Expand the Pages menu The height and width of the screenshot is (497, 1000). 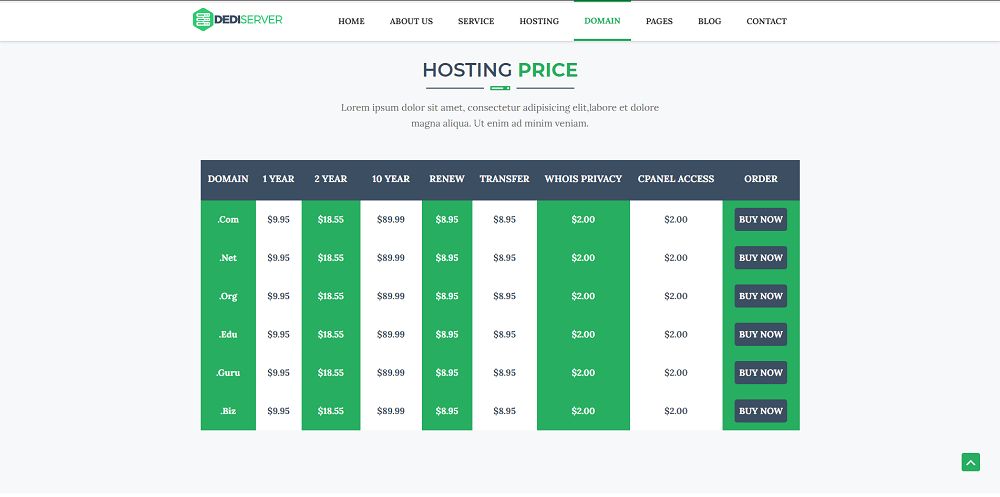pyautogui.click(x=659, y=21)
